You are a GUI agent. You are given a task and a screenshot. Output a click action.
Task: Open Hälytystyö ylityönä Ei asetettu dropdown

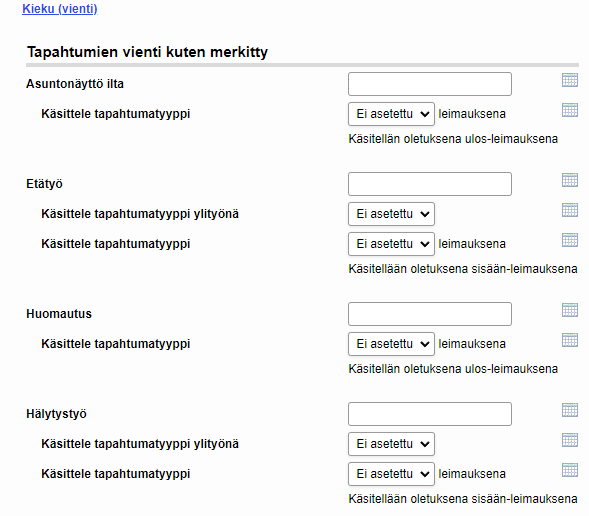pyautogui.click(x=391, y=444)
